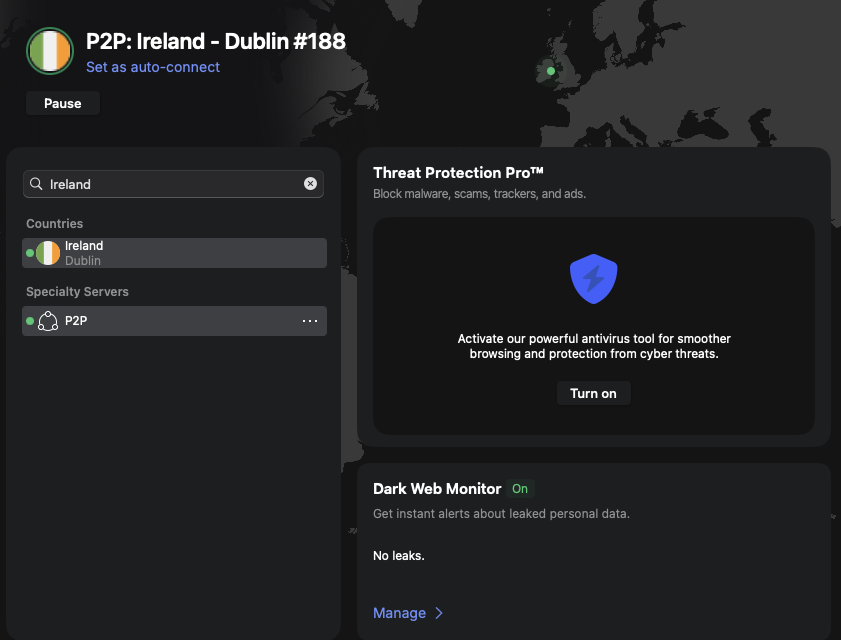Click the 'No leaks.' status text
The width and height of the screenshot is (841, 640).
(399, 556)
